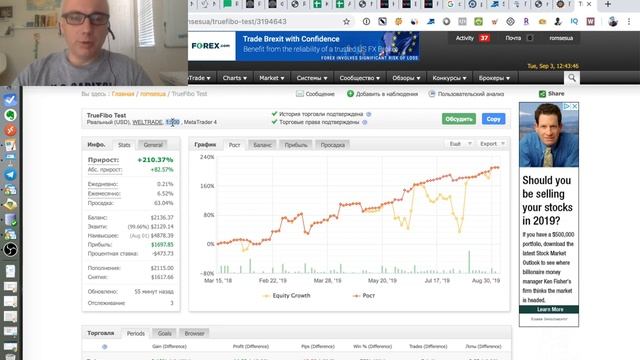Click info icon beside Торговые права подтверждены
Screen dimensions: 640x360
pyautogui.click(x=364, y=122)
